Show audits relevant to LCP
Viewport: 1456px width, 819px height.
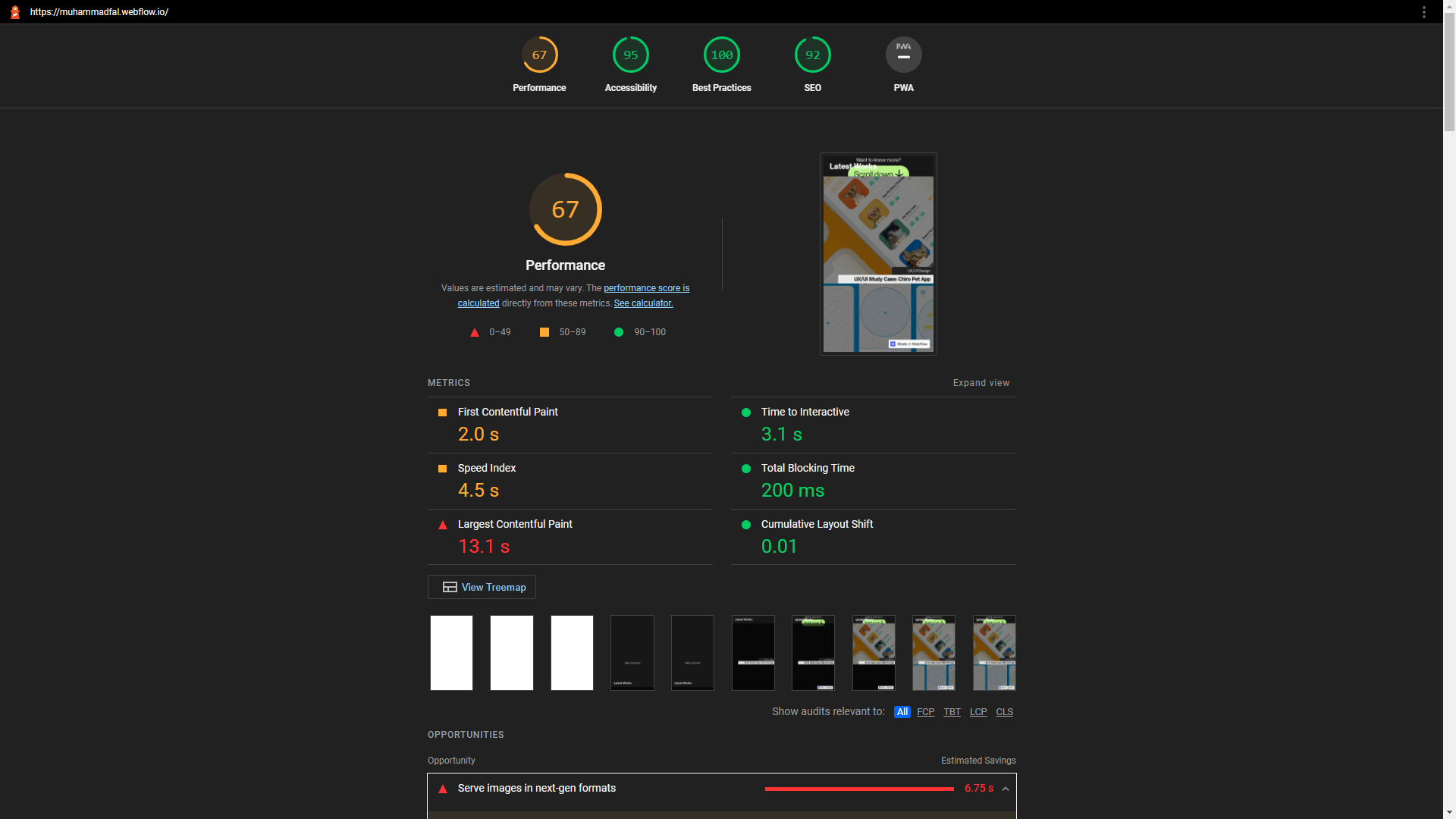tap(978, 712)
